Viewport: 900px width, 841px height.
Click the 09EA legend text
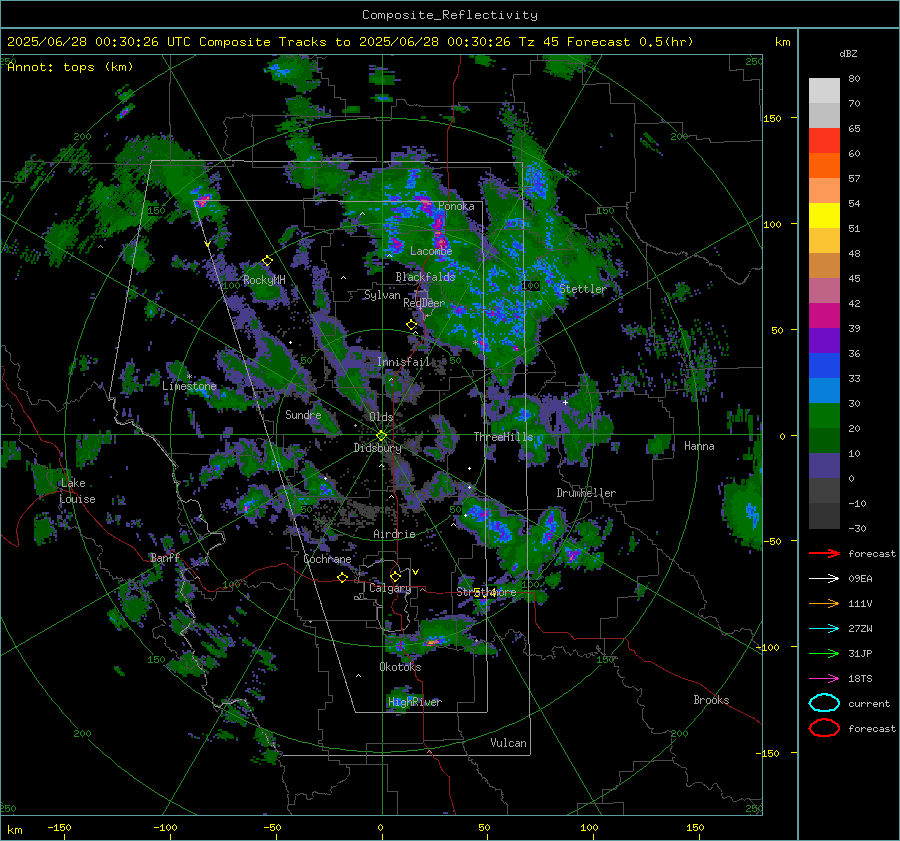[860, 579]
